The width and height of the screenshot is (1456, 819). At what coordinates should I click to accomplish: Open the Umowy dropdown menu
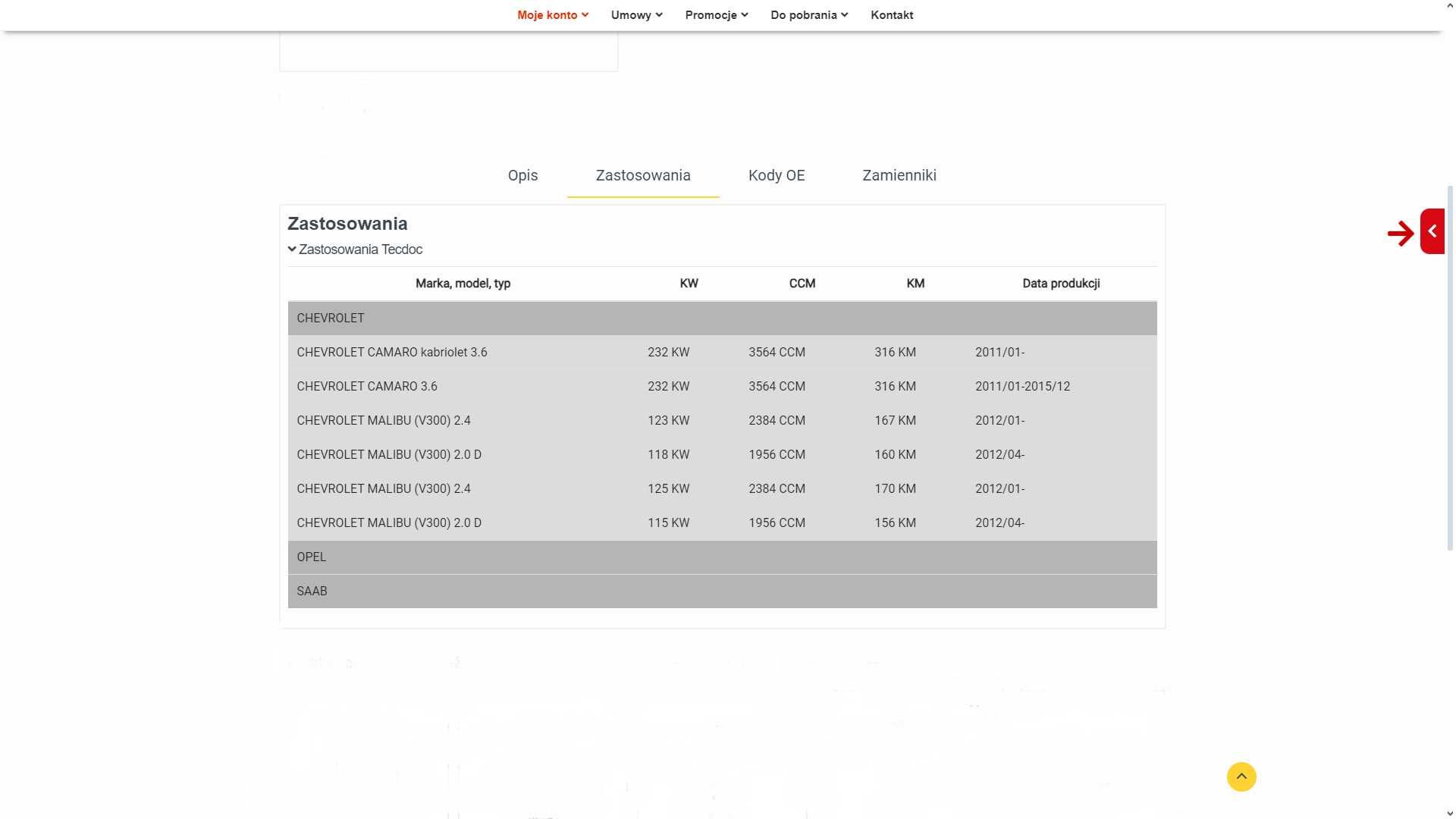tap(636, 15)
